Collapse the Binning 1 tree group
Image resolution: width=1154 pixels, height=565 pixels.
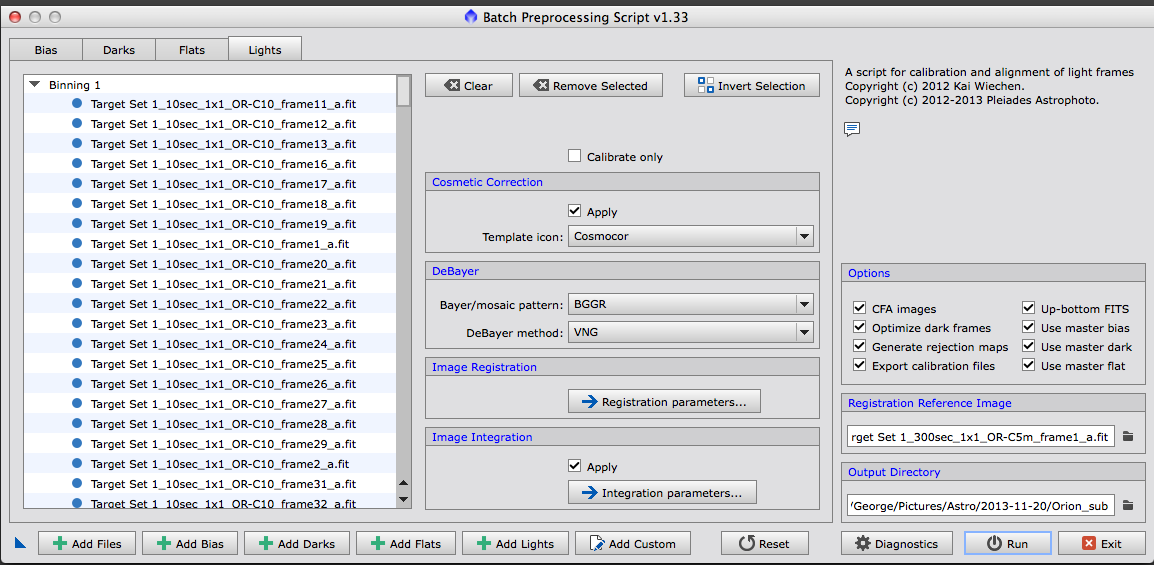click(35, 86)
